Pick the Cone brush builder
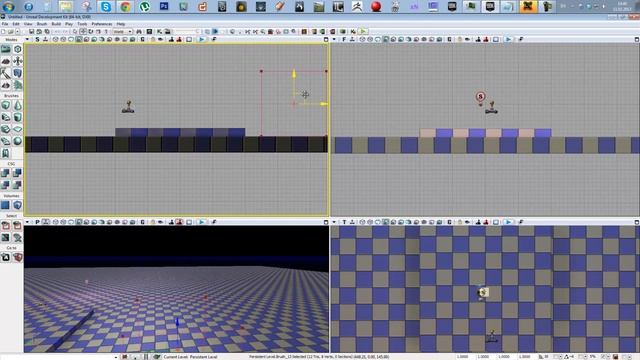The image size is (640, 360). (18, 105)
